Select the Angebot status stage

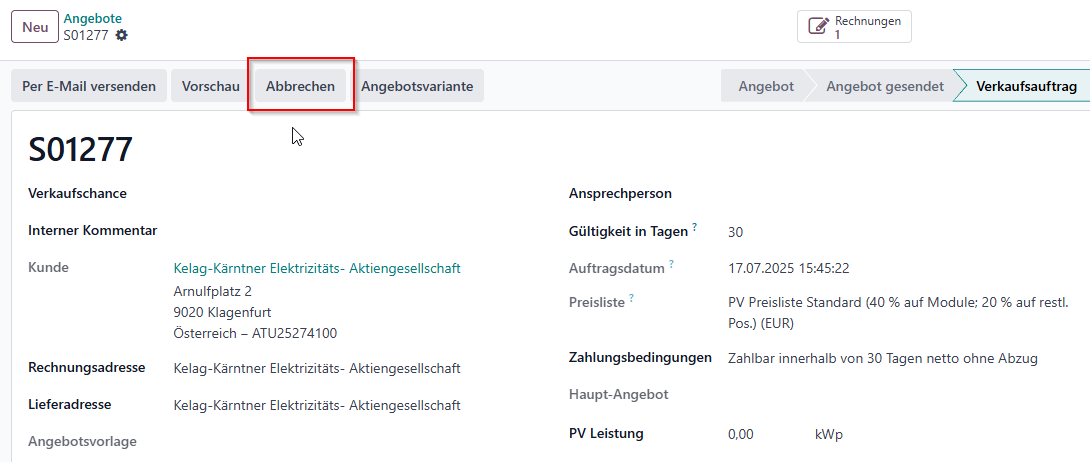pos(766,86)
